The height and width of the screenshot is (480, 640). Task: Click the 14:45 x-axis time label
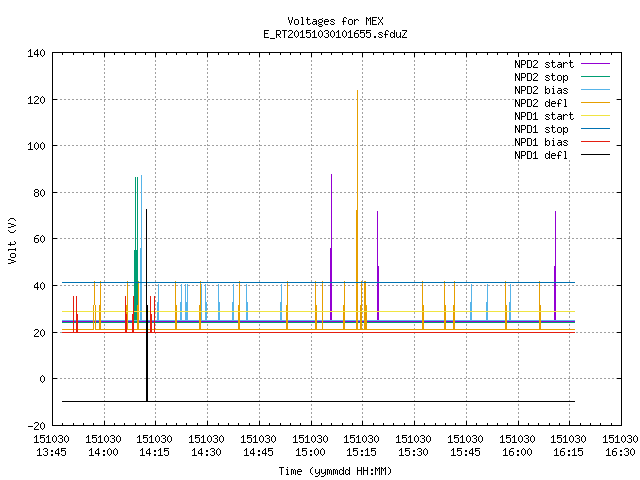click(x=258, y=452)
